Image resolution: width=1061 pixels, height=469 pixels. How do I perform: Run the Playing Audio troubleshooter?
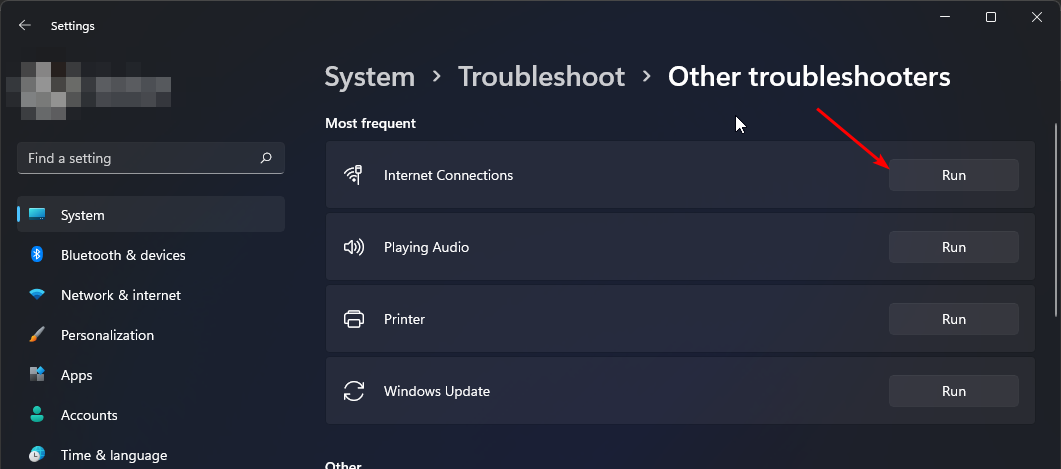click(953, 247)
